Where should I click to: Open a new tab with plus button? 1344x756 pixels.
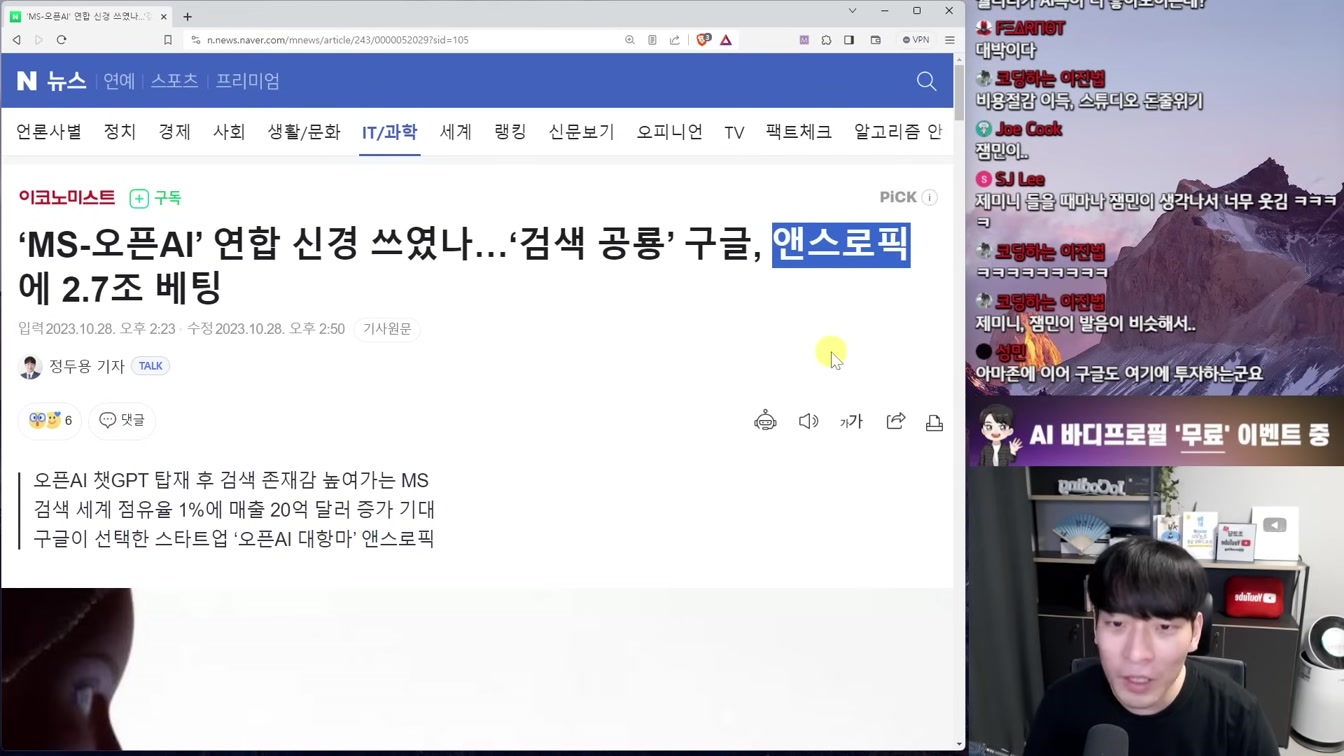[x=187, y=16]
